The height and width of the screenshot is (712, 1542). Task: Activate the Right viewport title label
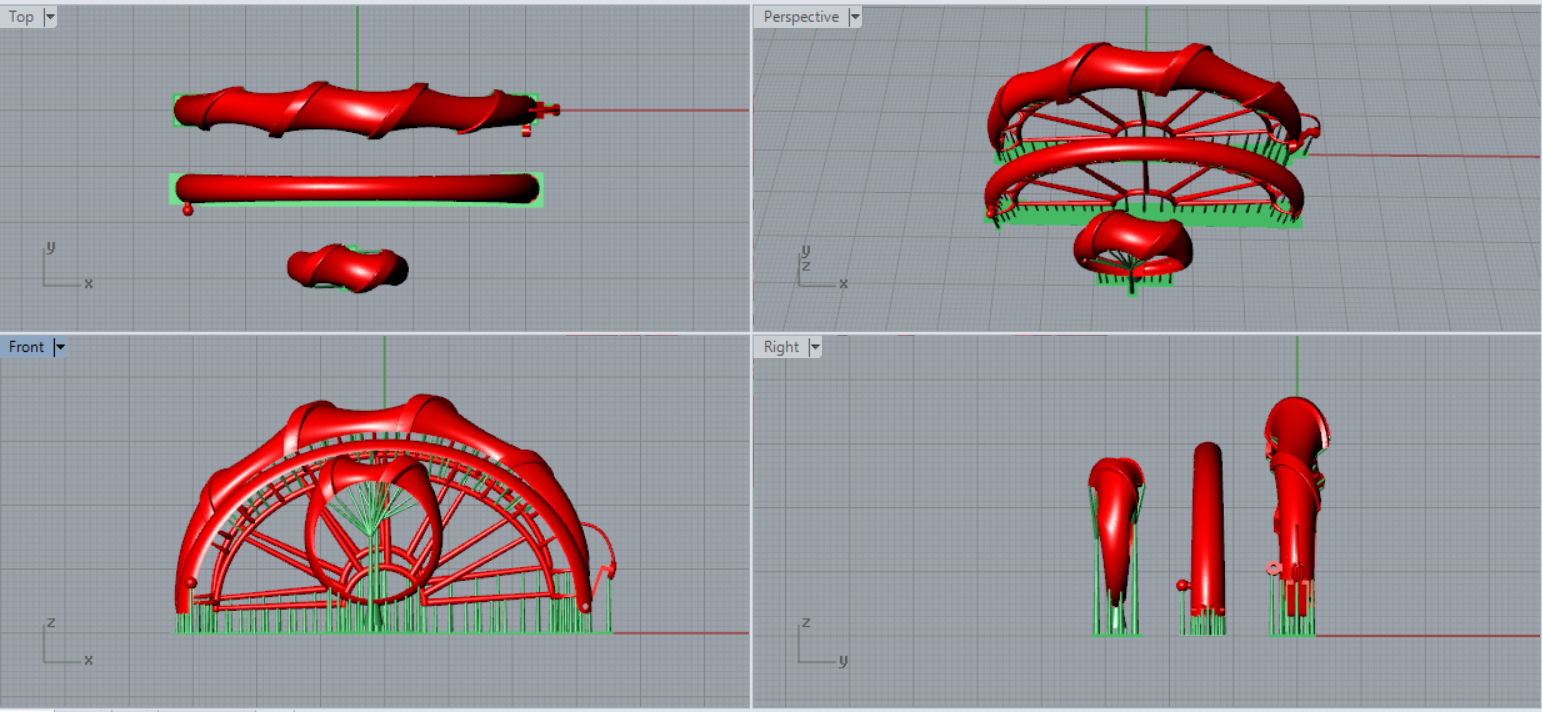[x=781, y=347]
